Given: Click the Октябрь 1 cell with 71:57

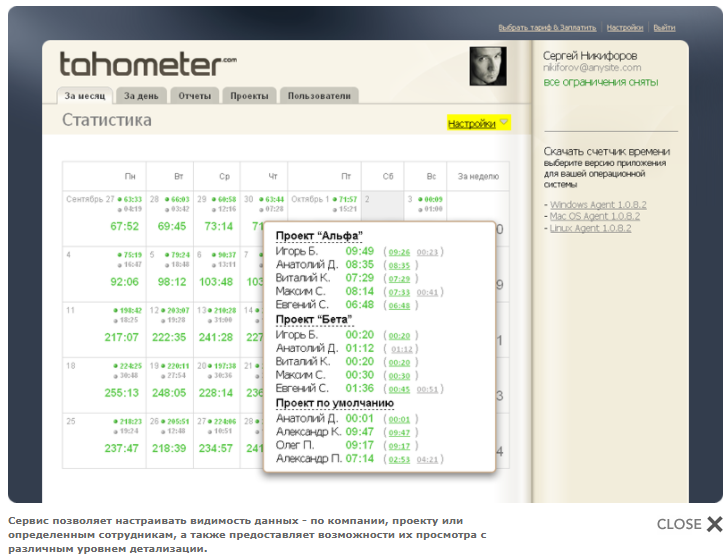Looking at the screenshot, I should click(x=324, y=204).
